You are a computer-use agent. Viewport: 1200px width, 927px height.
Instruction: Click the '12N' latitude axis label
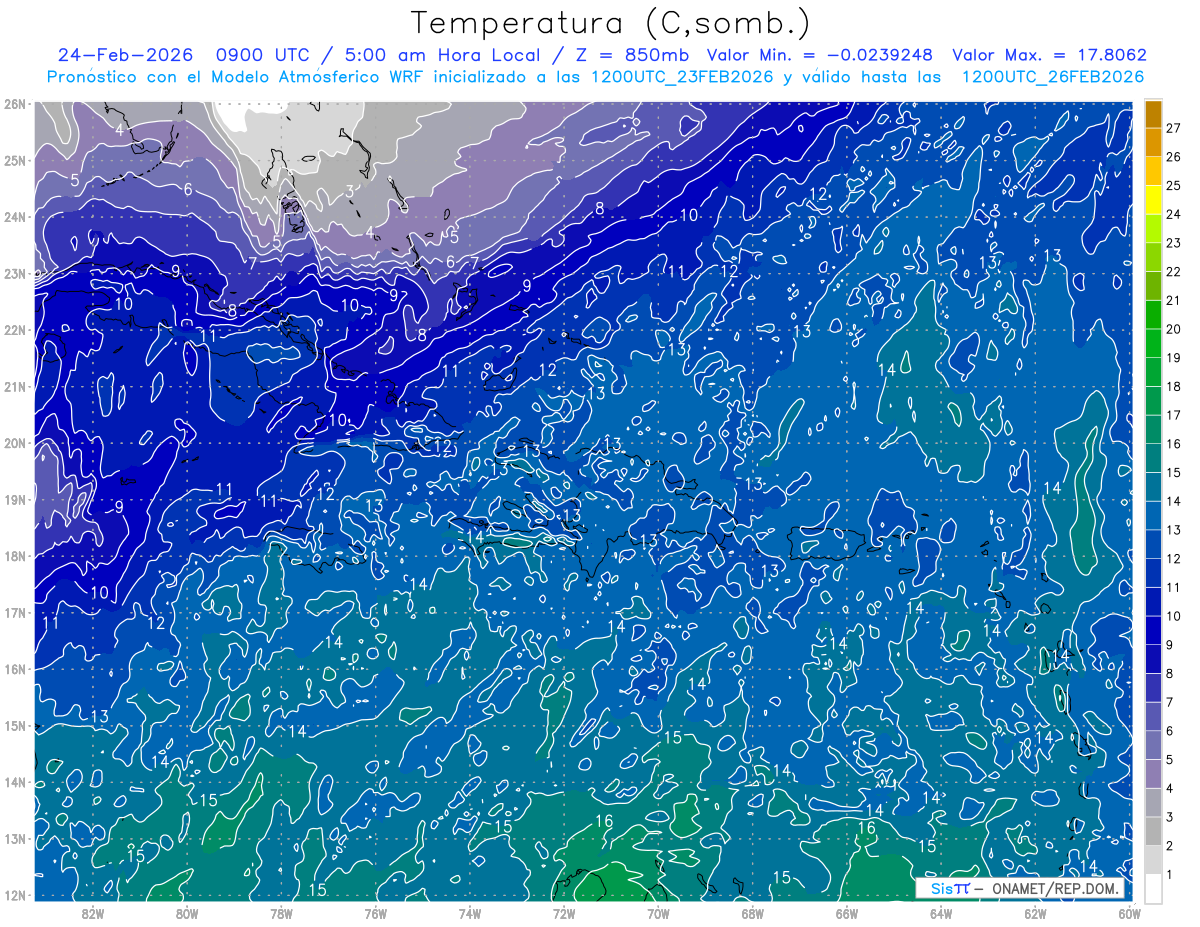pyautogui.click(x=16, y=895)
